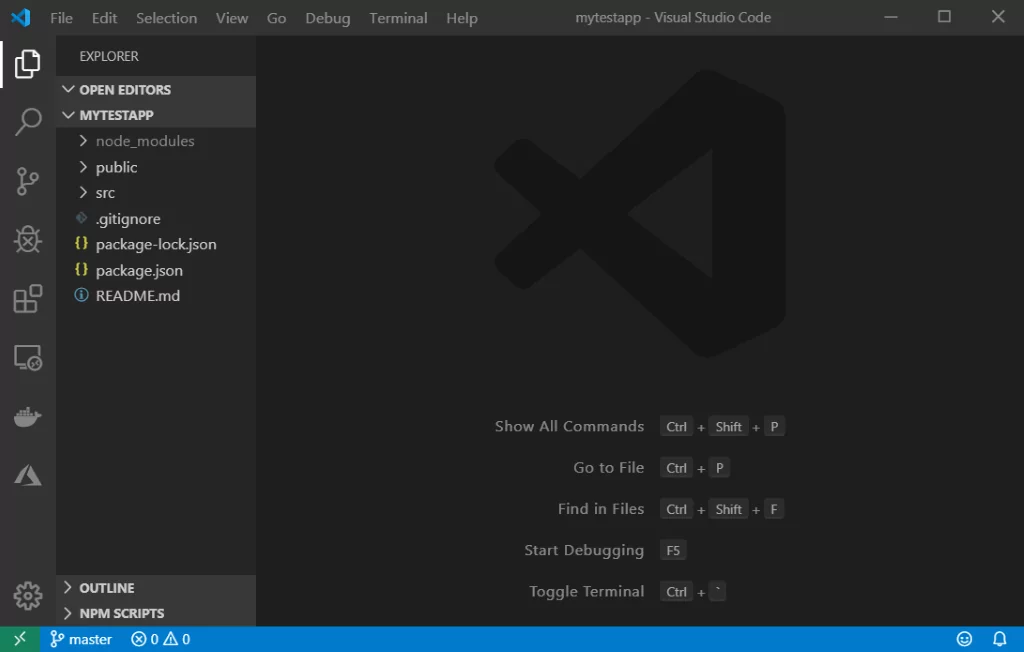Minimize the VS Code window
Screen dimensions: 1024x652
point(891,18)
